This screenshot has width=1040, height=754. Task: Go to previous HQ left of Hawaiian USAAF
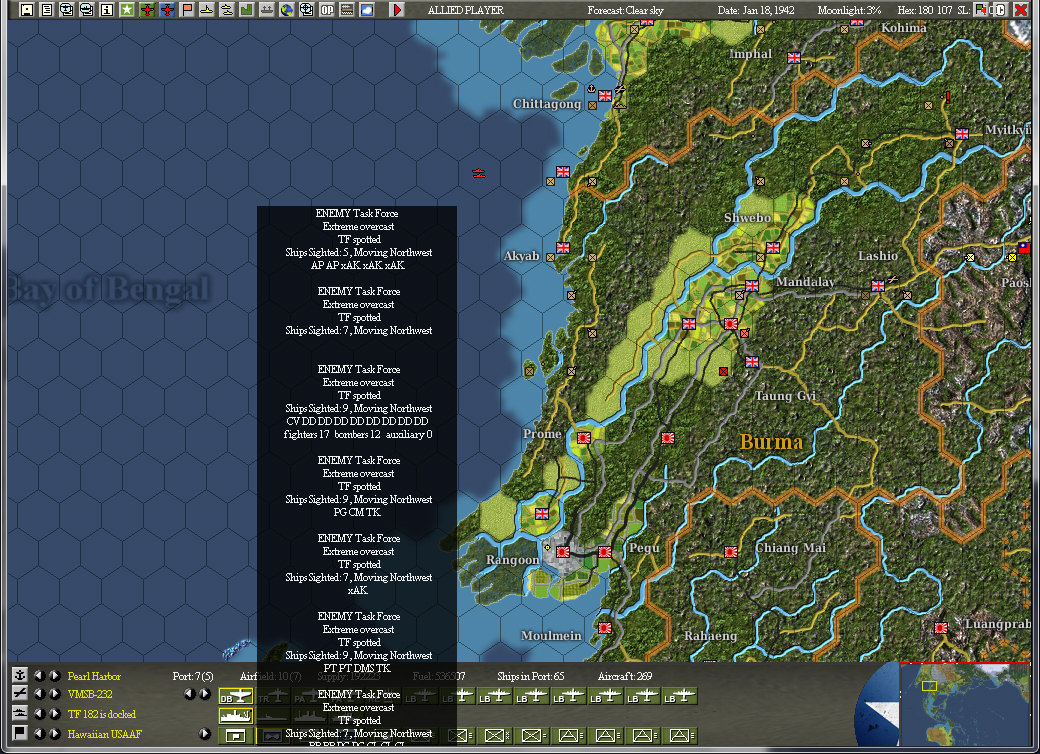40,734
